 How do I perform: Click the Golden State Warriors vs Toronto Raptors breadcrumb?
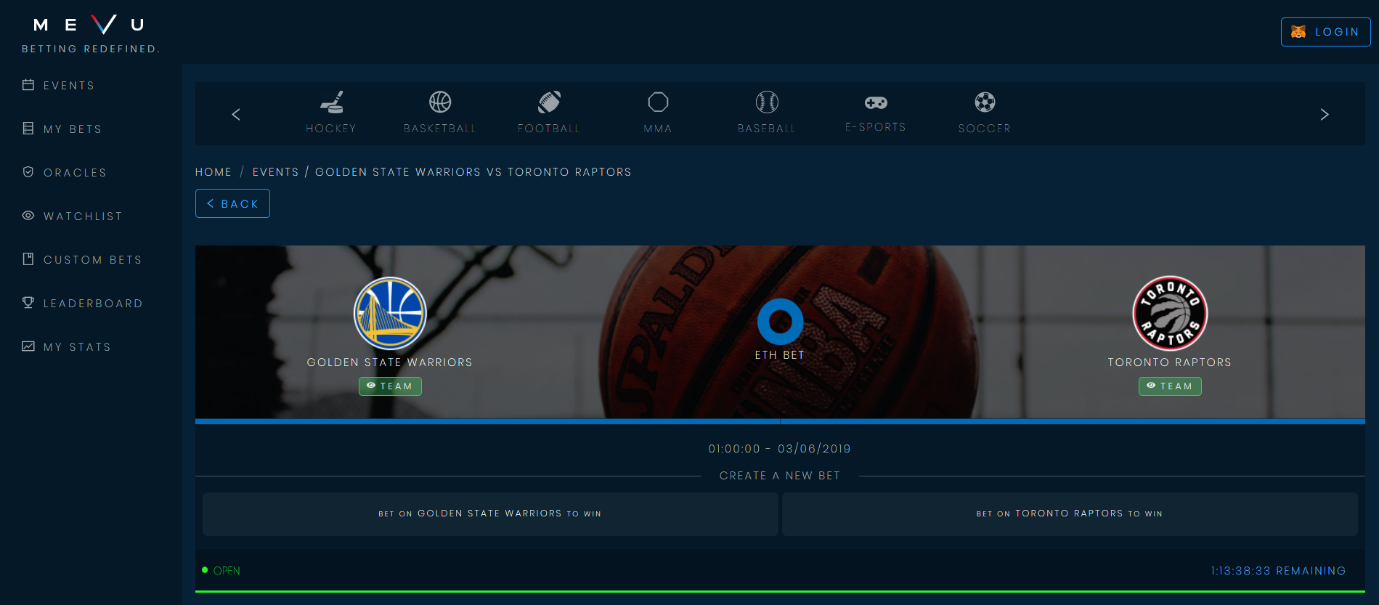click(473, 172)
